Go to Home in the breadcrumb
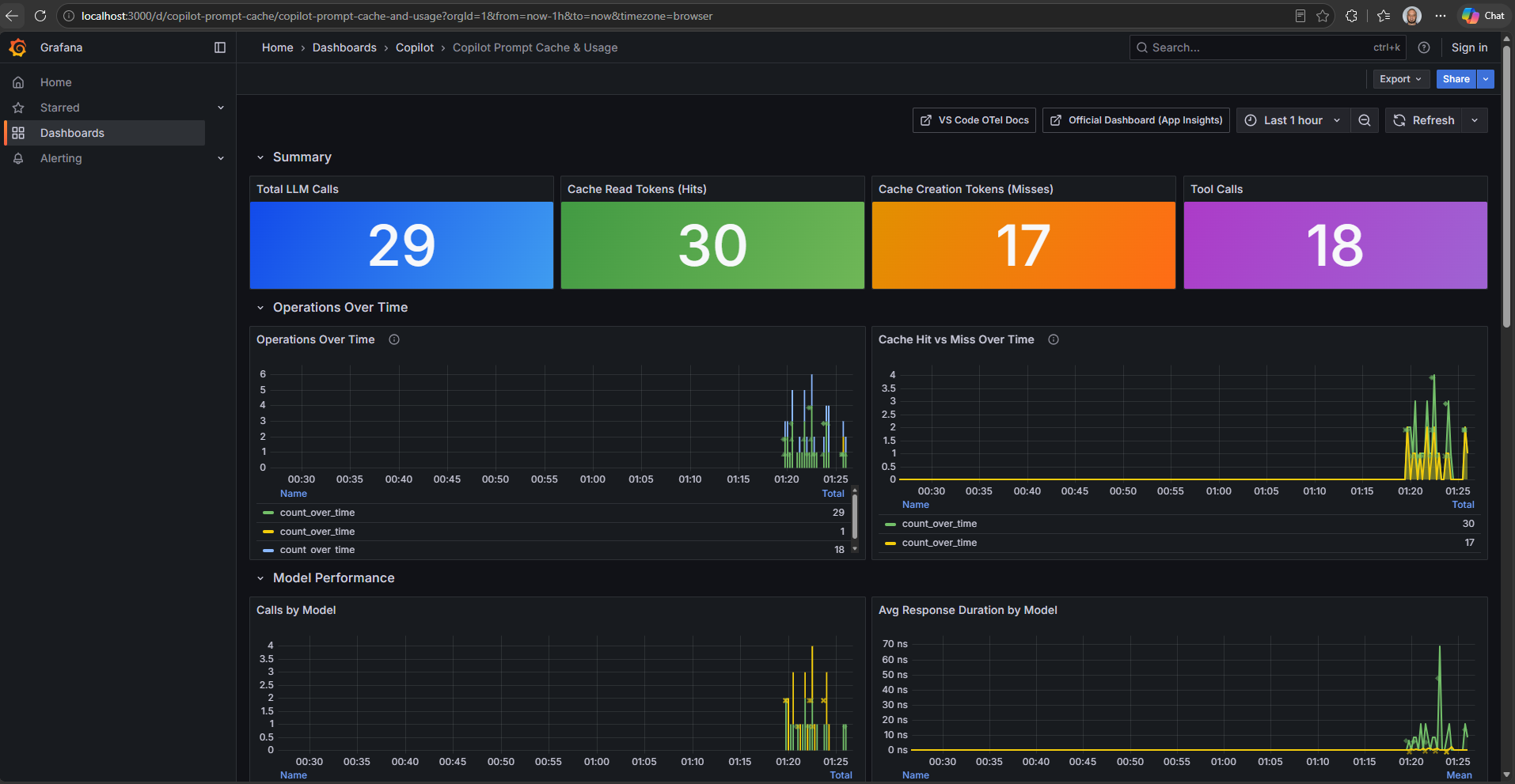 [x=278, y=47]
